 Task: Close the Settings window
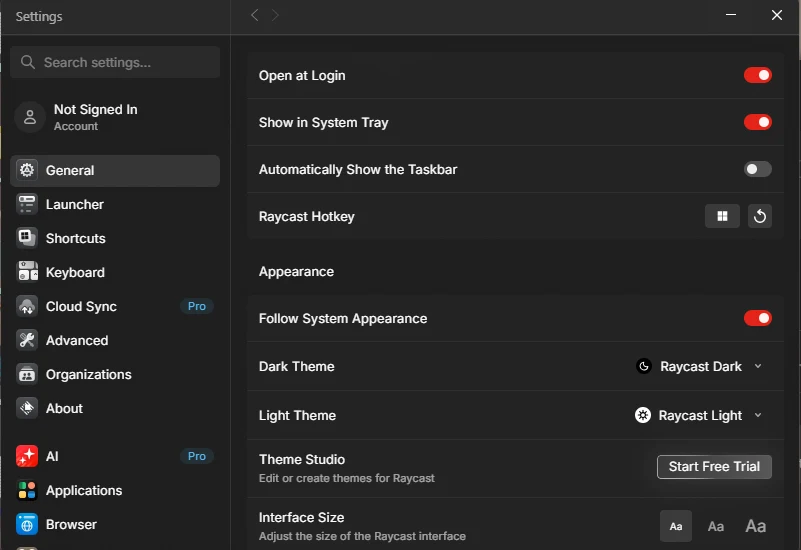click(776, 15)
